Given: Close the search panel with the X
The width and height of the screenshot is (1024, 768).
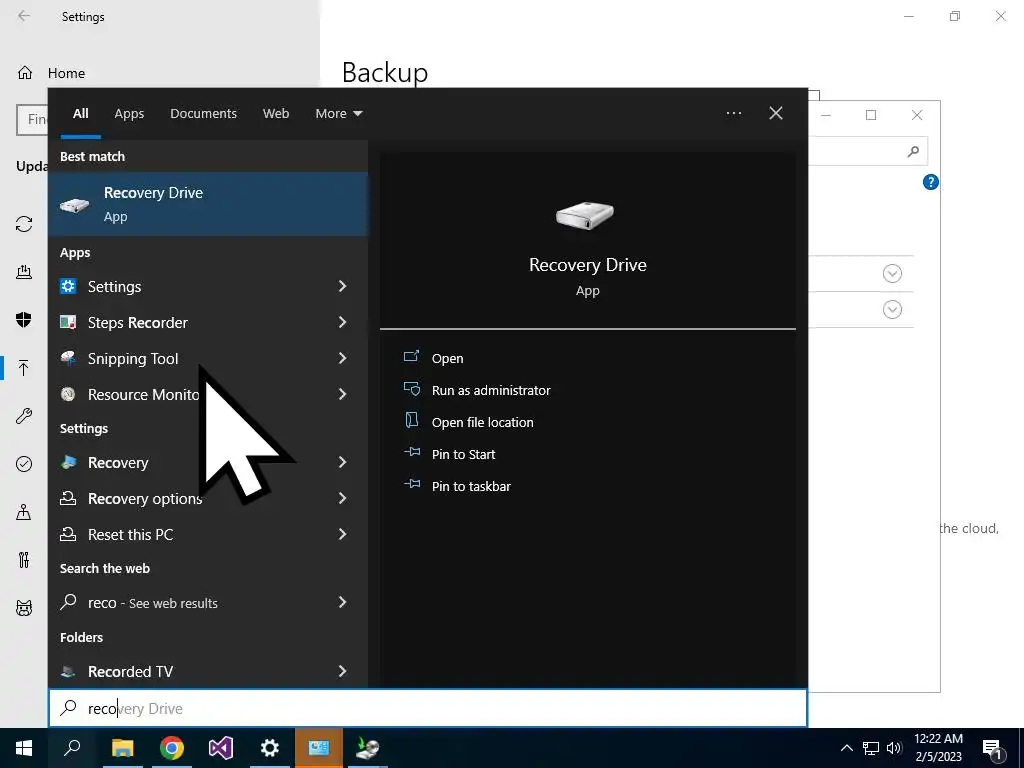Looking at the screenshot, I should point(776,113).
